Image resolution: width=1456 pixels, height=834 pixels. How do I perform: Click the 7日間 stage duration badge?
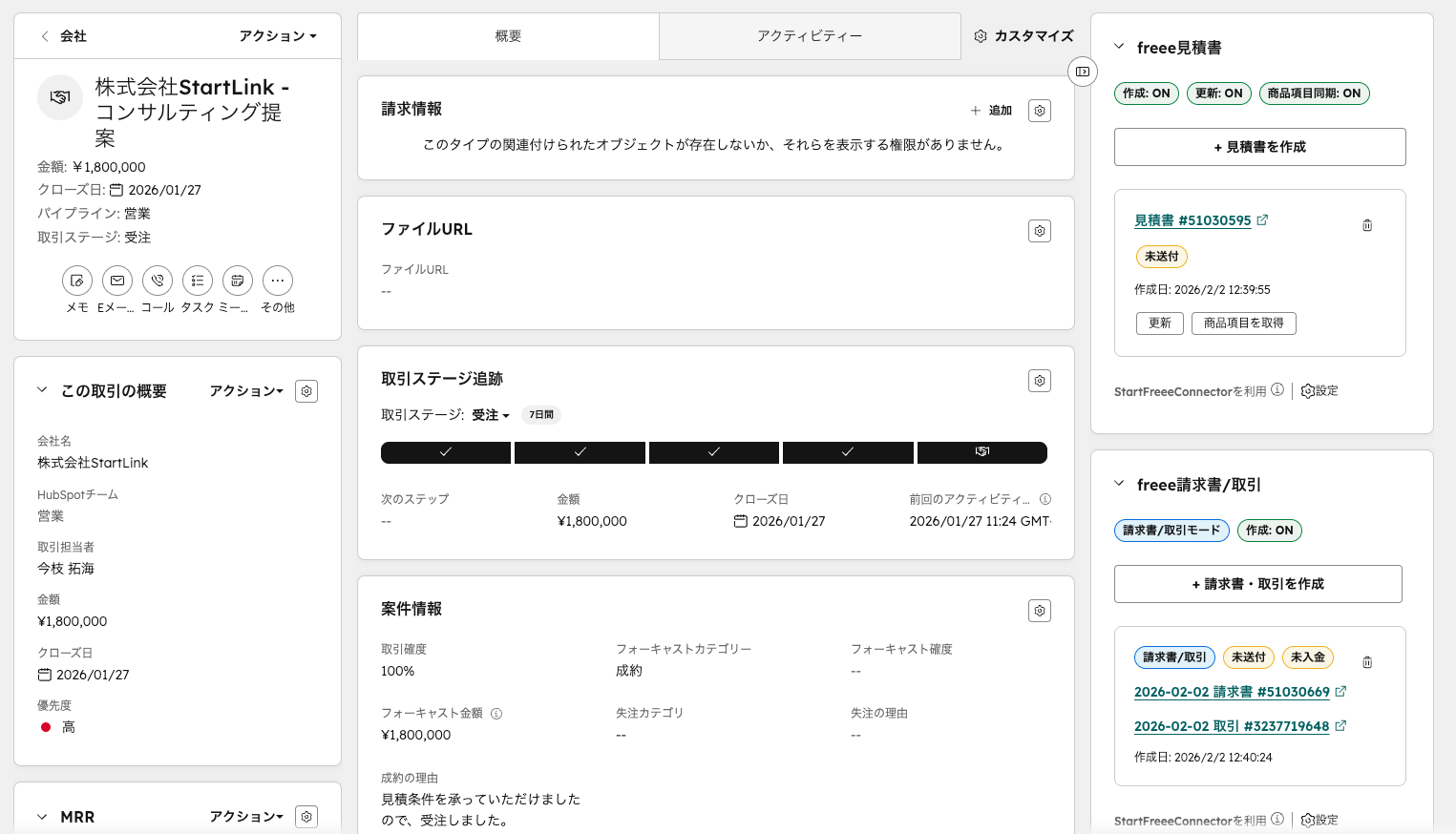pyautogui.click(x=541, y=415)
